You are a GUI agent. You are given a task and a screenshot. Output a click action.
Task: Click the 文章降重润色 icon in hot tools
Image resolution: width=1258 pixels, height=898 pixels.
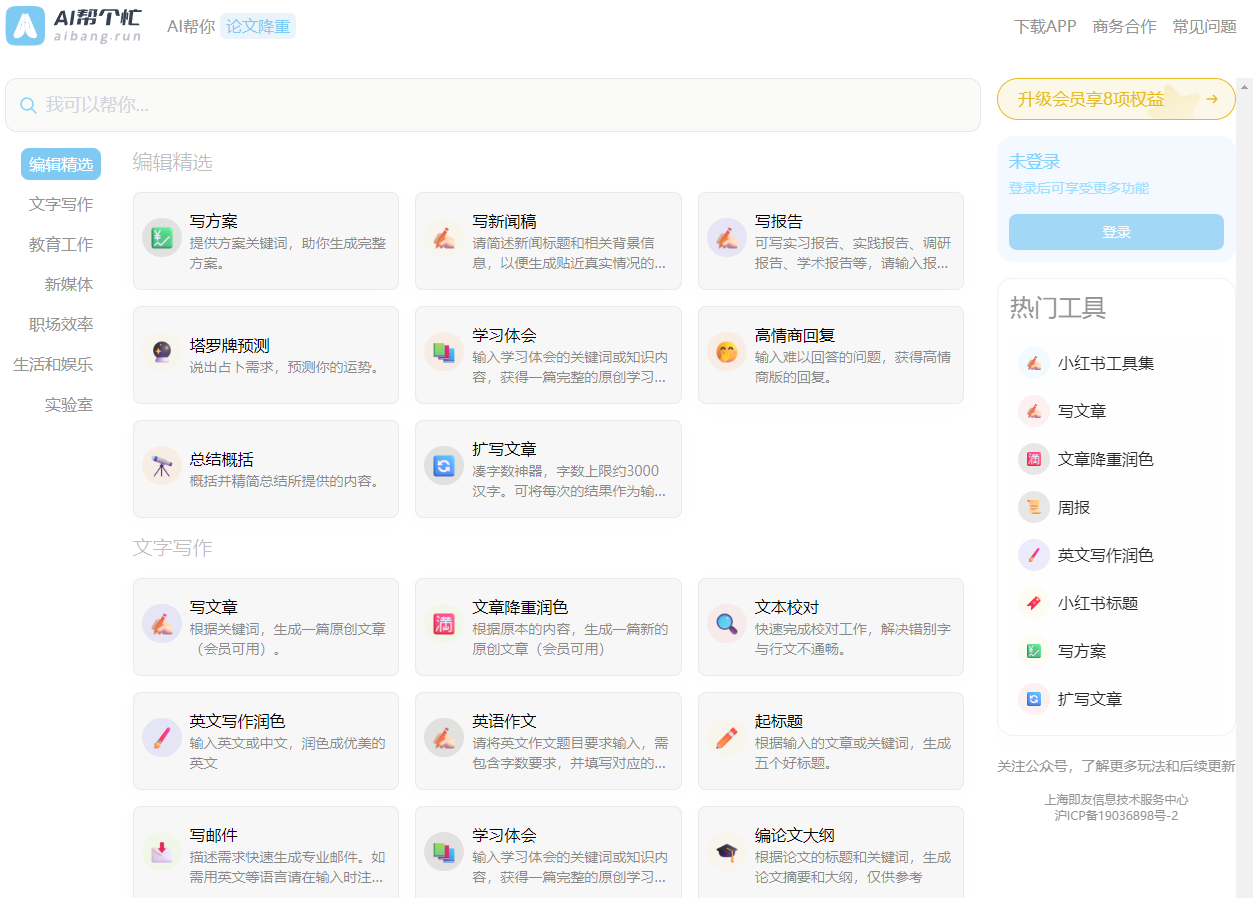(x=1033, y=459)
